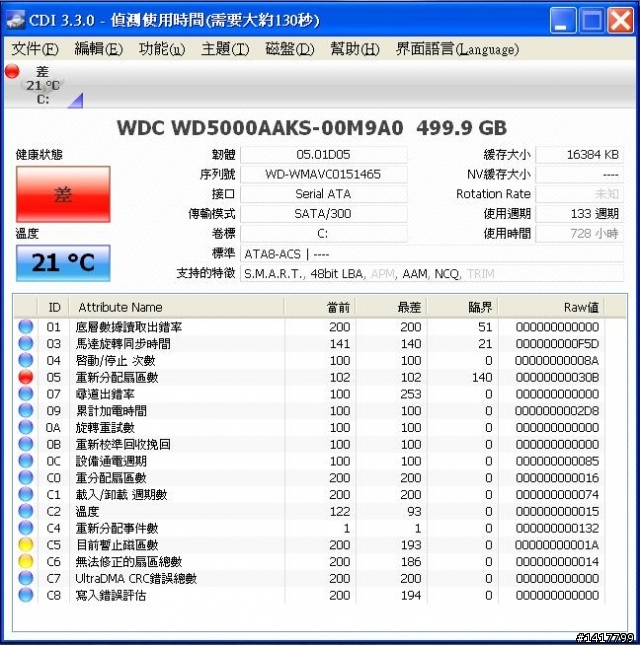This screenshot has height=646, width=640.
Task: Click red status icon for attribute 05
Action: pos(26,377)
